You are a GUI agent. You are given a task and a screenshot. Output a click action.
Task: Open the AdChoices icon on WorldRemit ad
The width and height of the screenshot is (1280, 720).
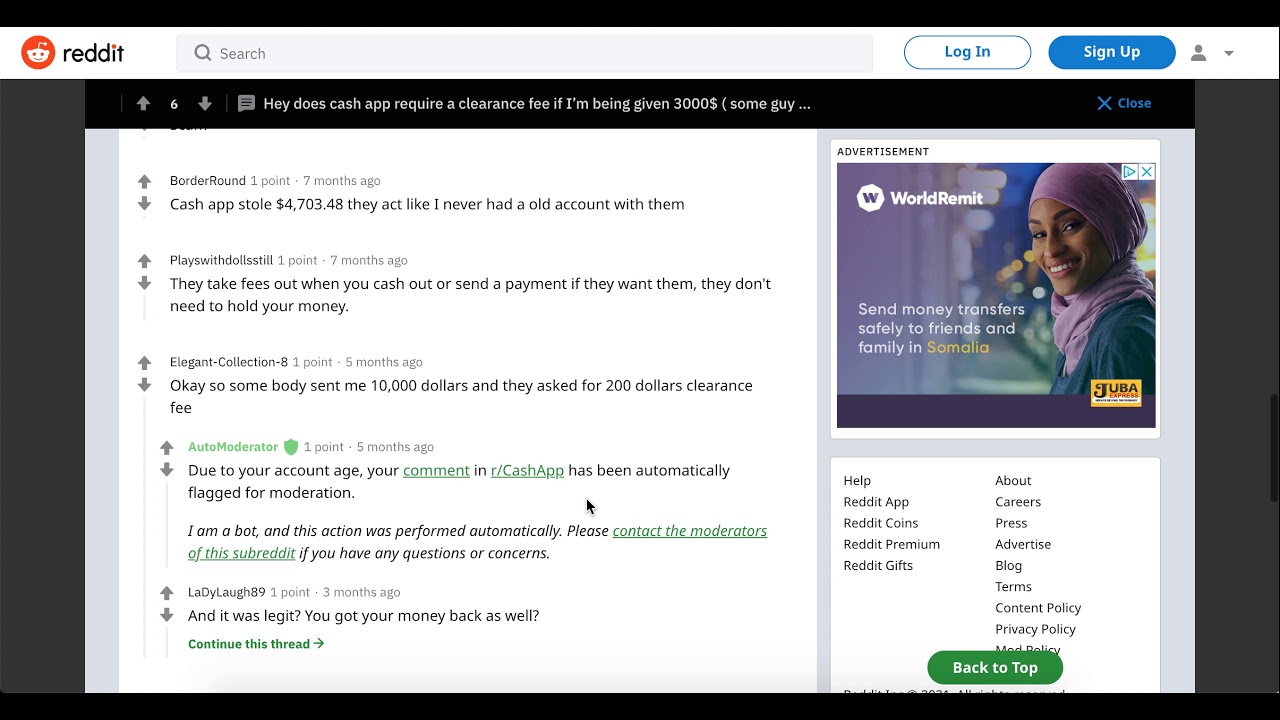[x=1129, y=172]
